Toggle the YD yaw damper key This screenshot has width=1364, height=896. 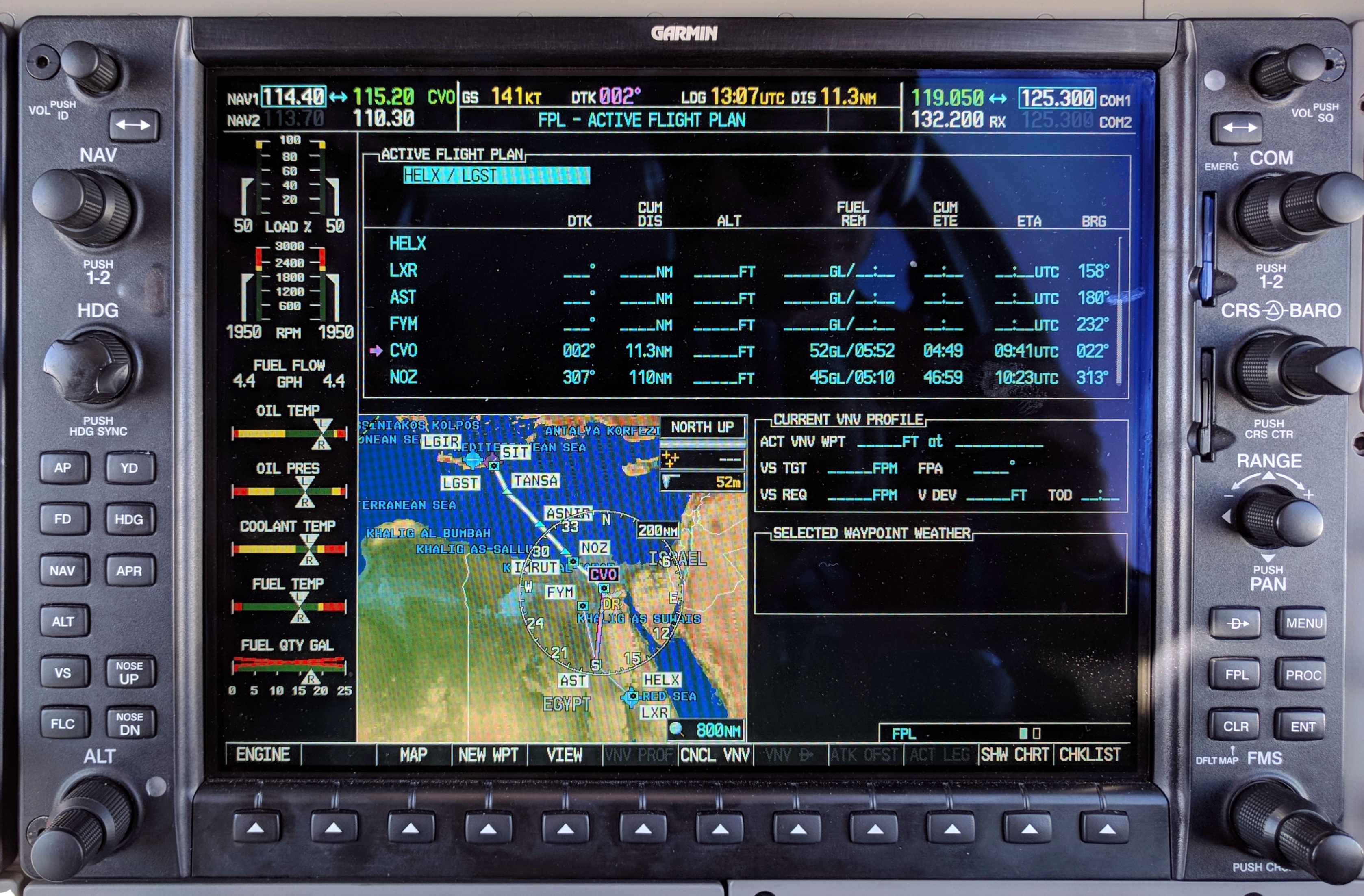click(x=129, y=468)
